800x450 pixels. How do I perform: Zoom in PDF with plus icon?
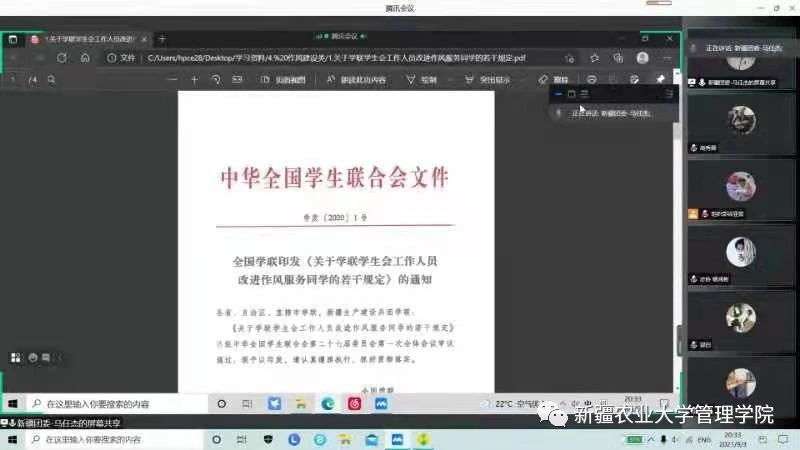coord(194,79)
